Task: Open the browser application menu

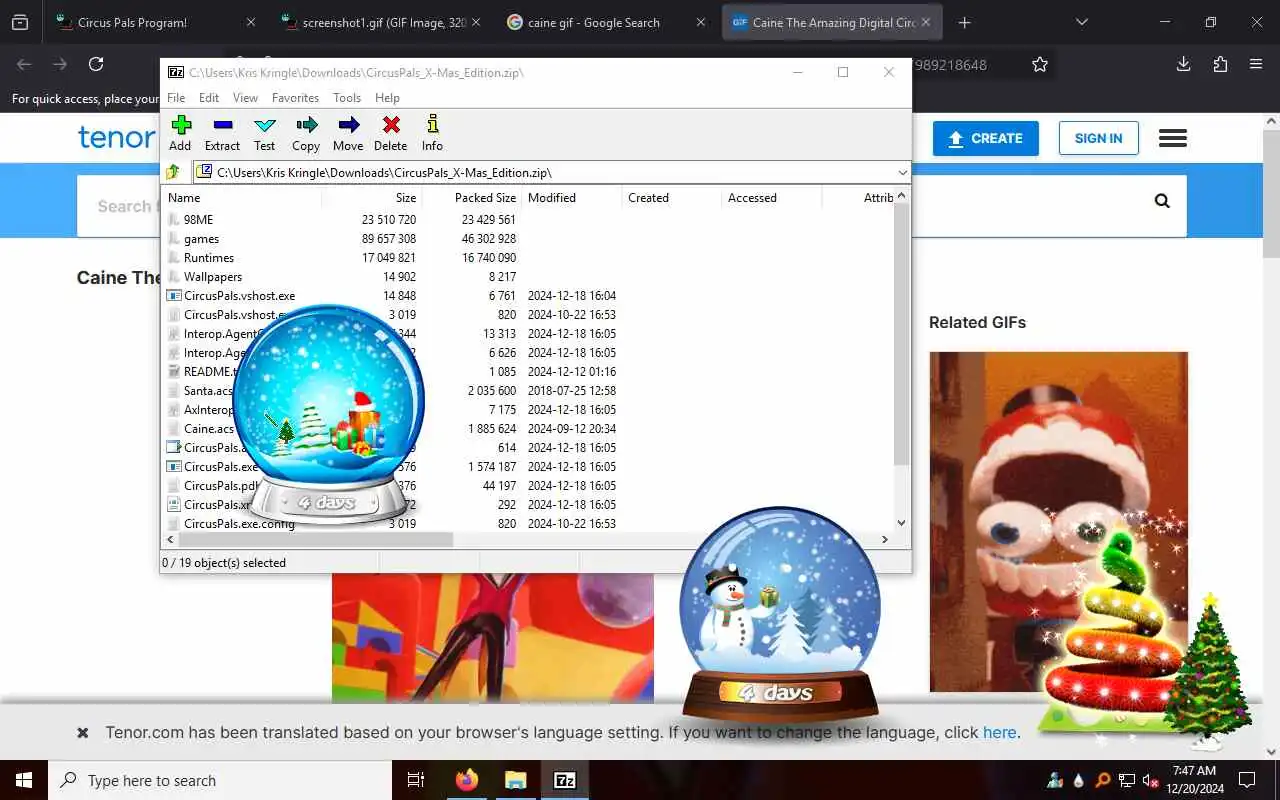Action: tap(1256, 64)
